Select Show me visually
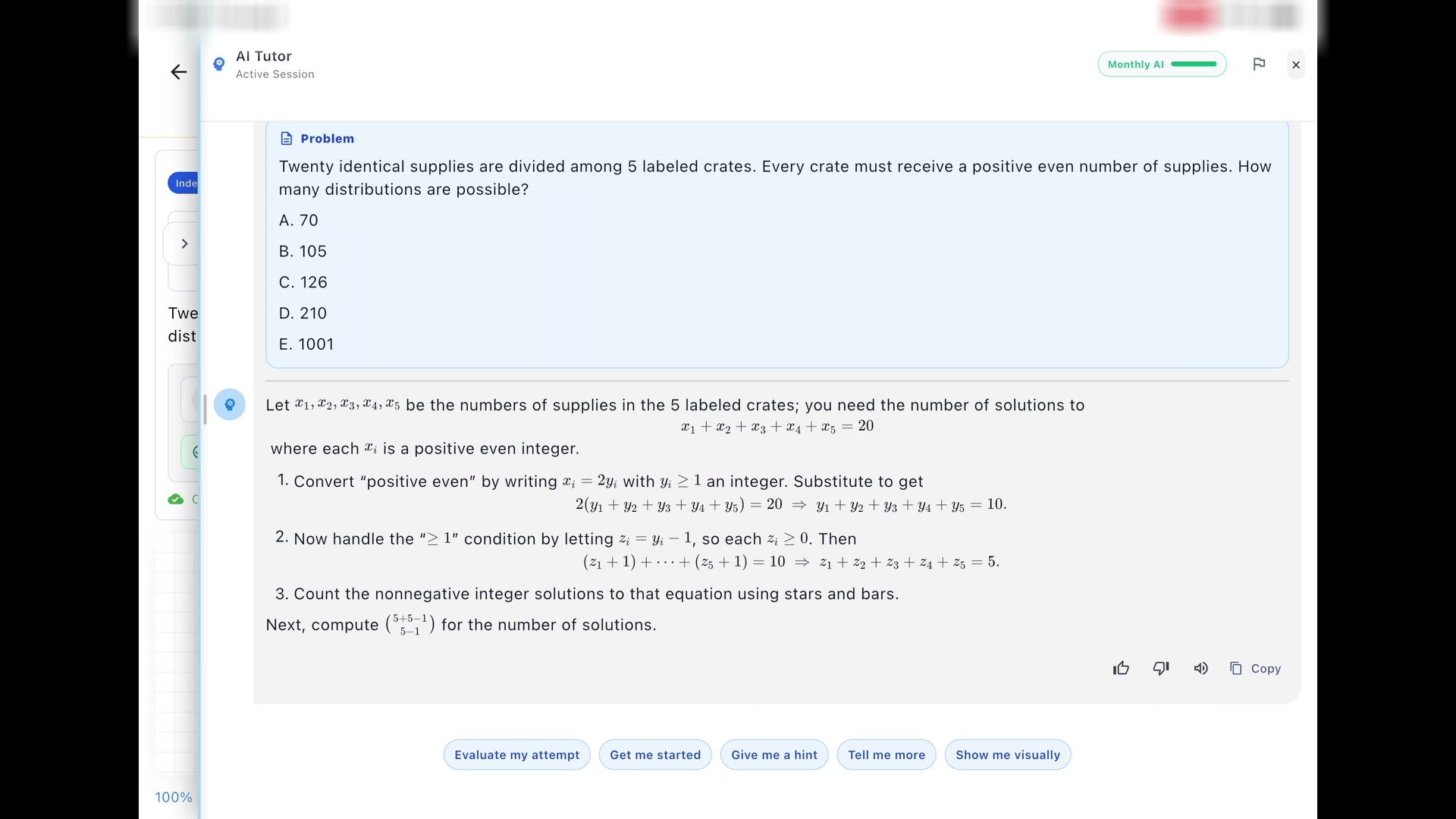The image size is (1456, 819). [1008, 755]
